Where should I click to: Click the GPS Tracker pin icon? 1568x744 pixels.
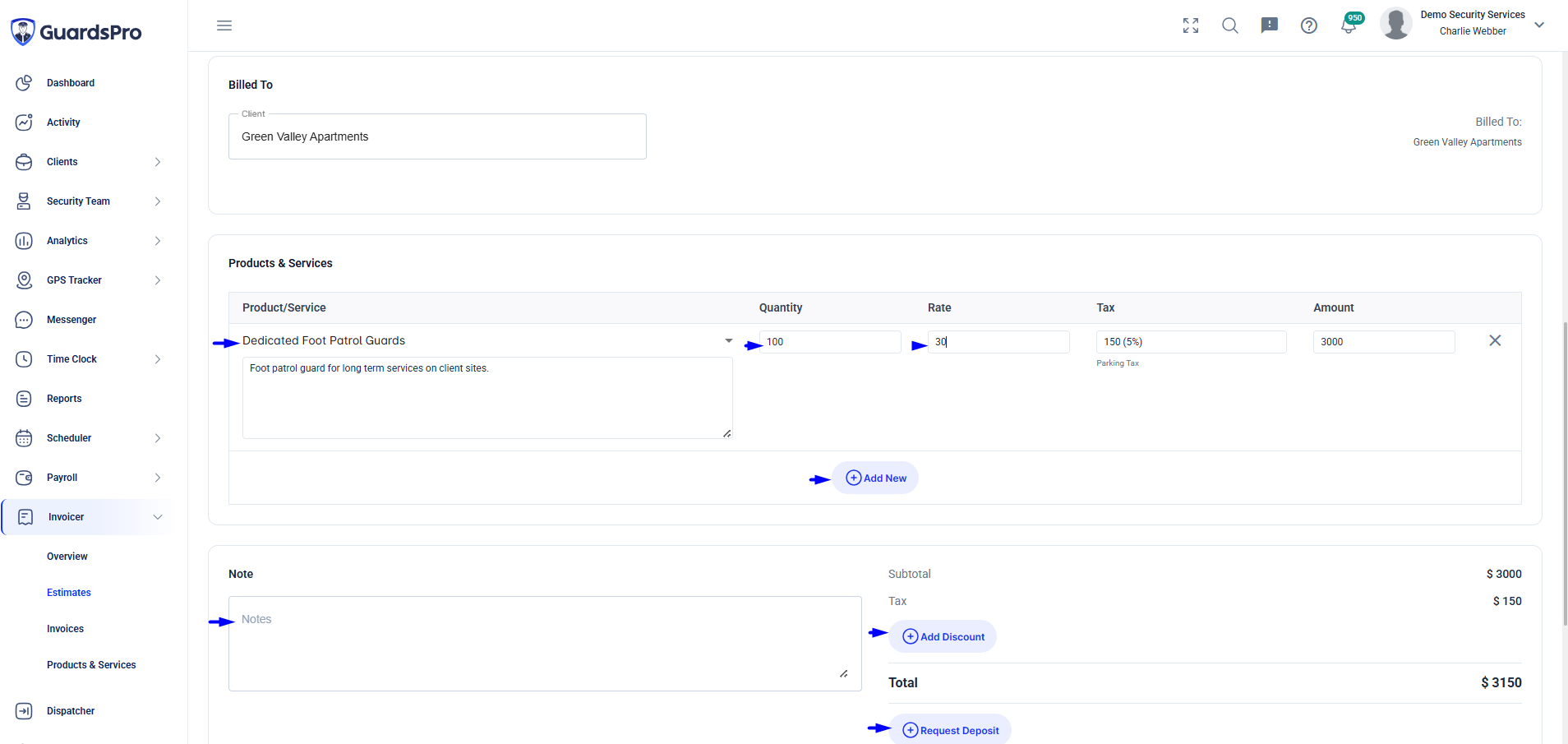24,280
